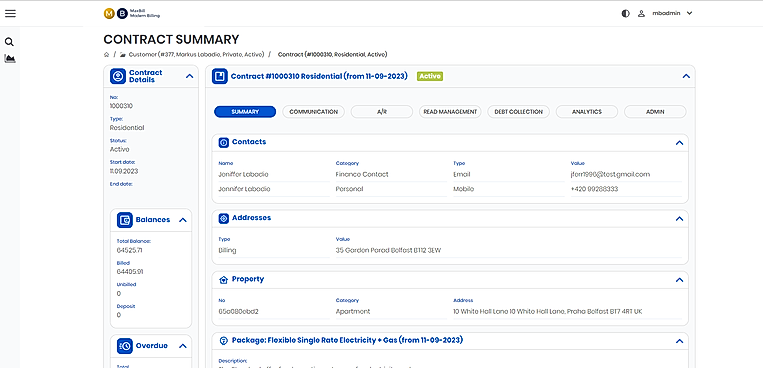Click the search magnifier sidebar icon
The image size is (763, 368).
[x=9, y=42]
